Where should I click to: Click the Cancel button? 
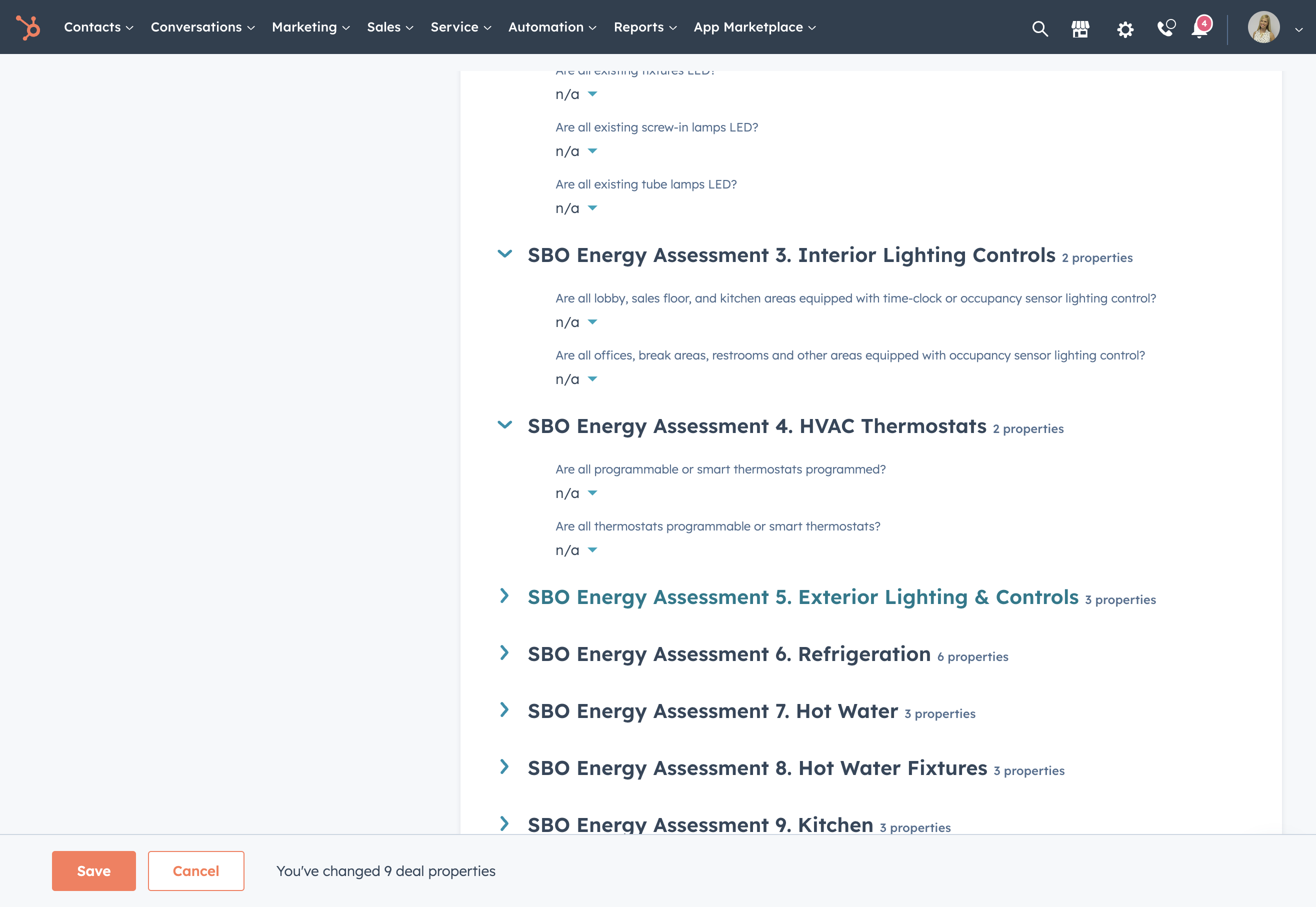point(196,870)
